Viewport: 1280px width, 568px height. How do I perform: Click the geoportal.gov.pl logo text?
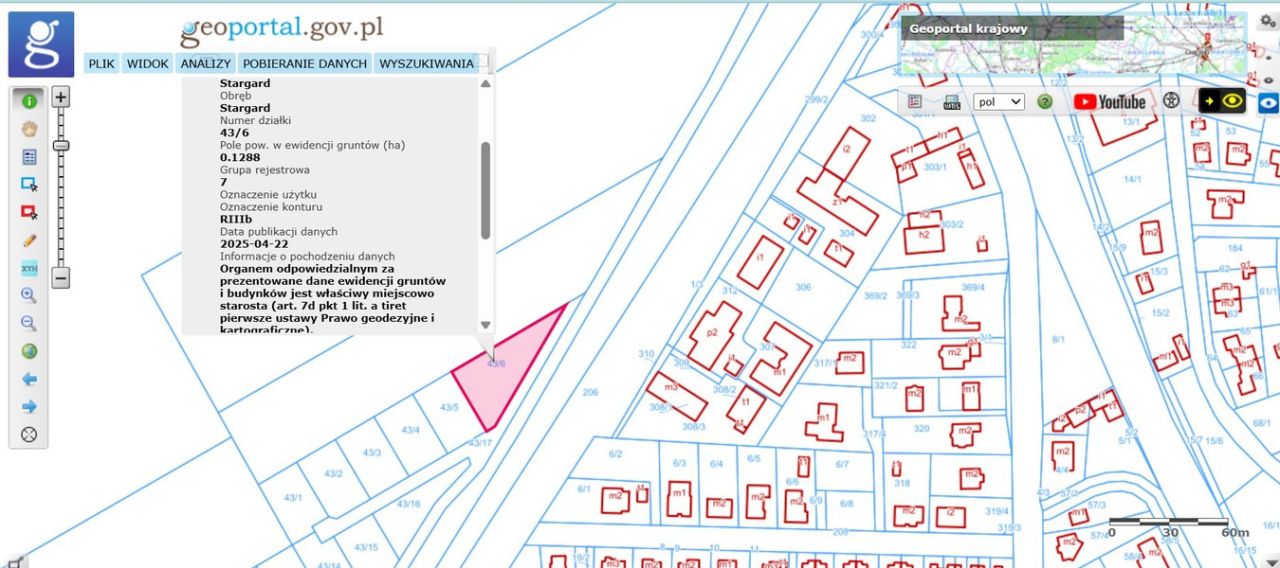coord(282,30)
